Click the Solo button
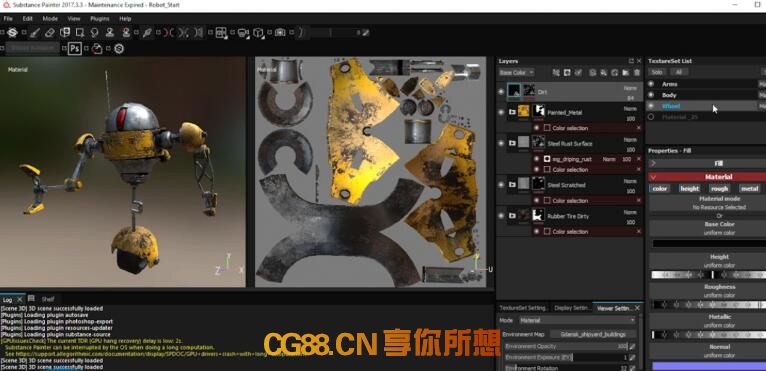 point(657,72)
